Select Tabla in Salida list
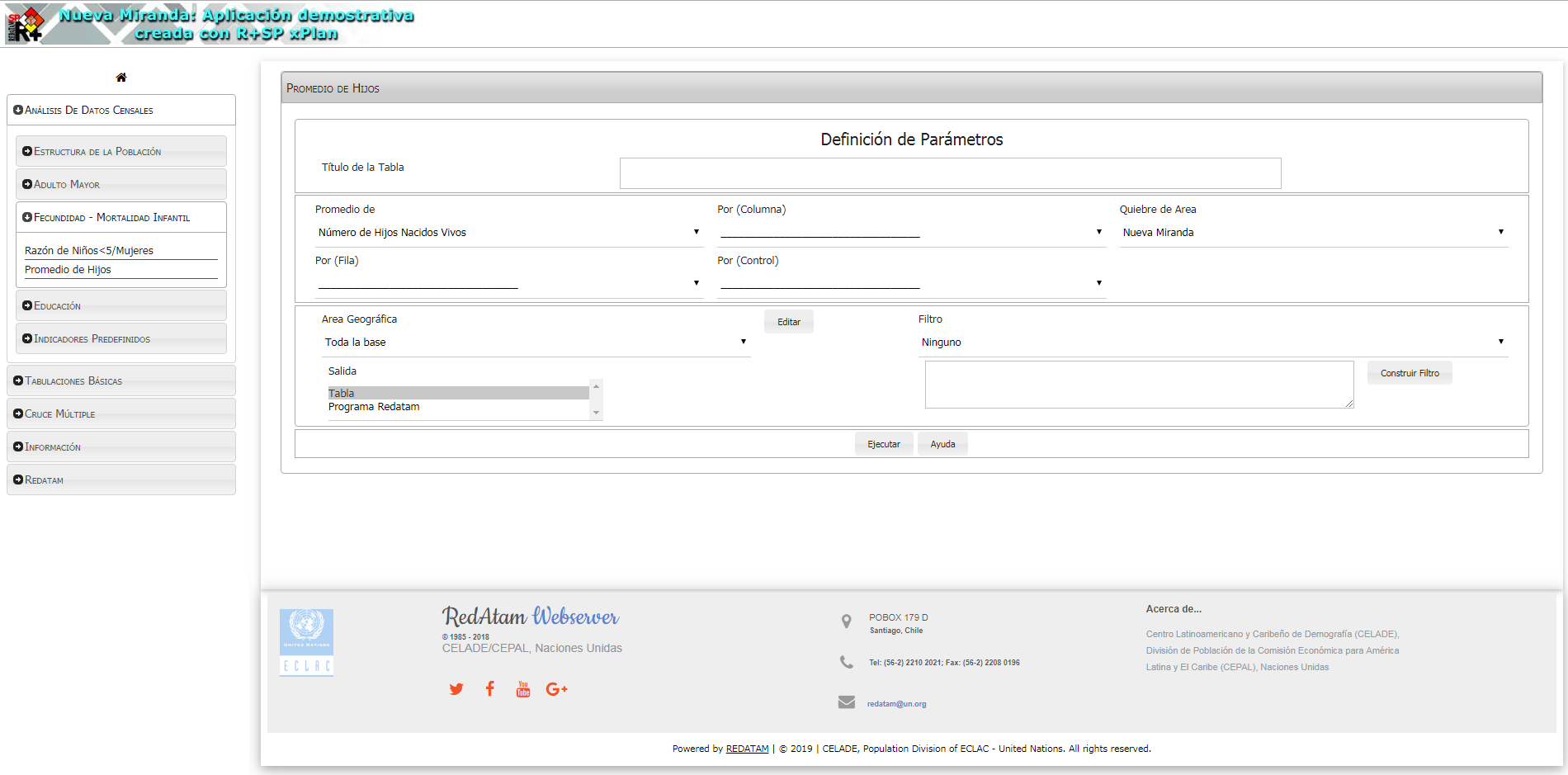The height and width of the screenshot is (775, 1568). 458,393
